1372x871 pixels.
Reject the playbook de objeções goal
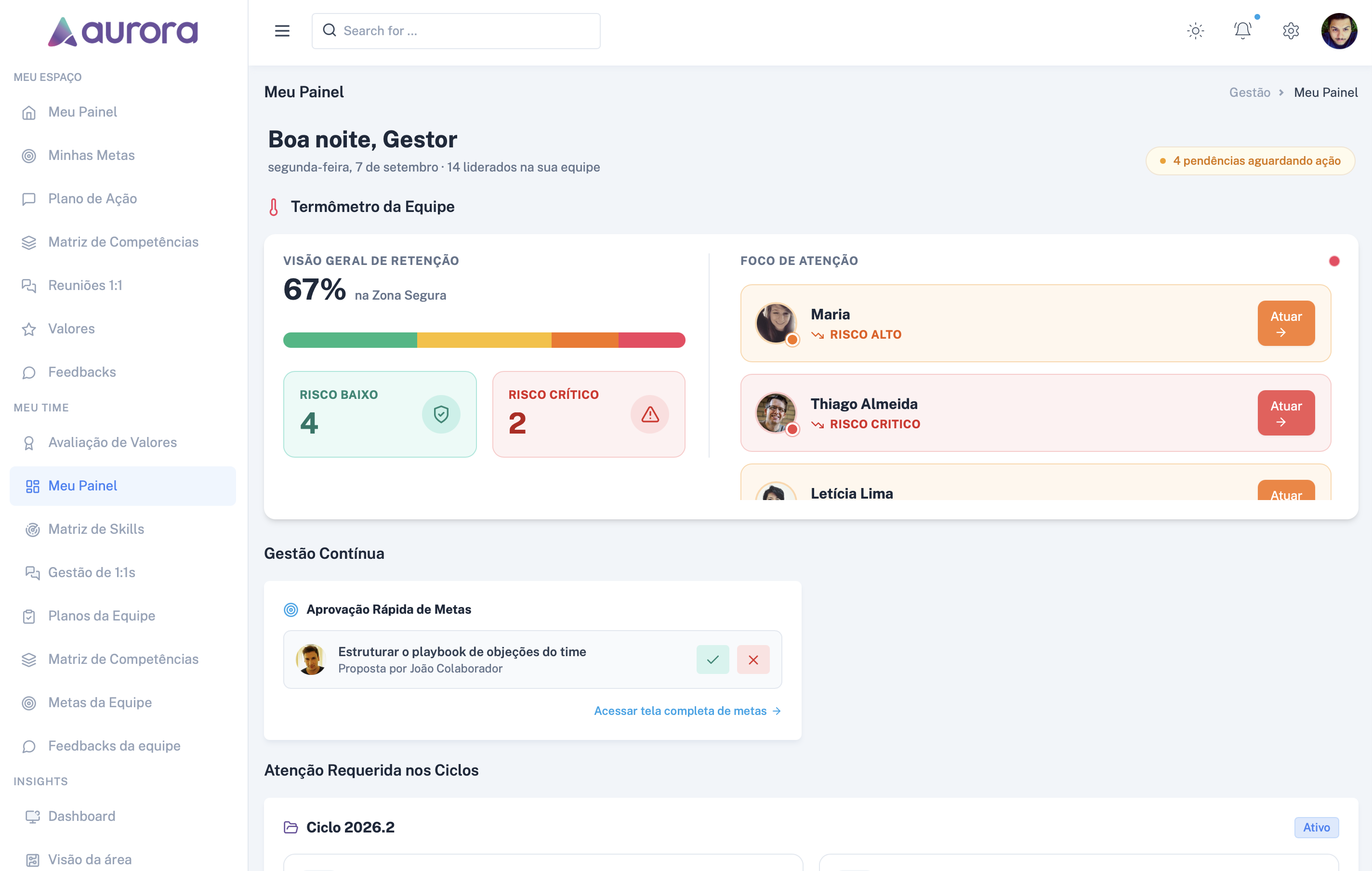click(x=752, y=660)
